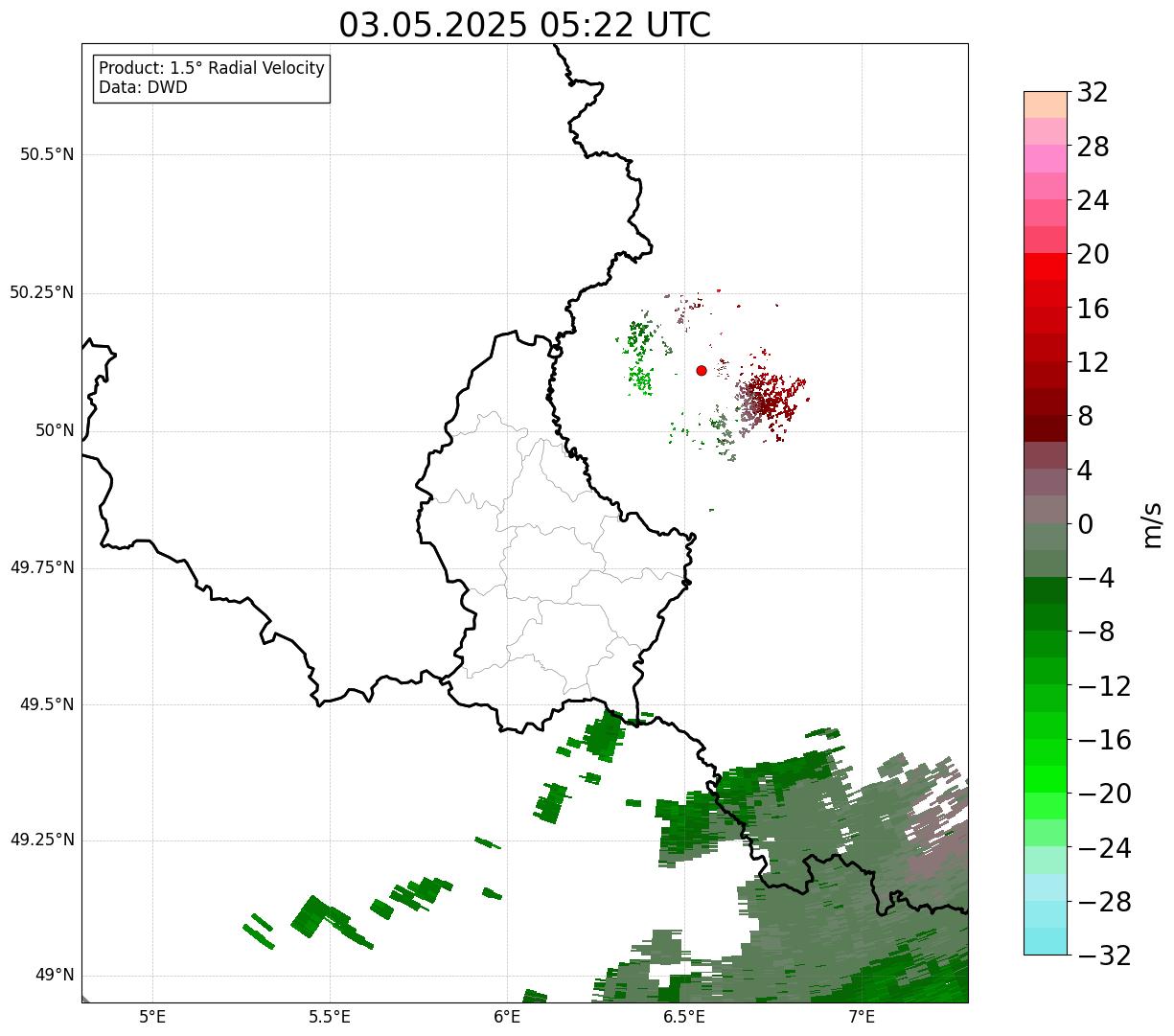Click the title '03.05.2025 05:22 UTC'

click(525, 25)
